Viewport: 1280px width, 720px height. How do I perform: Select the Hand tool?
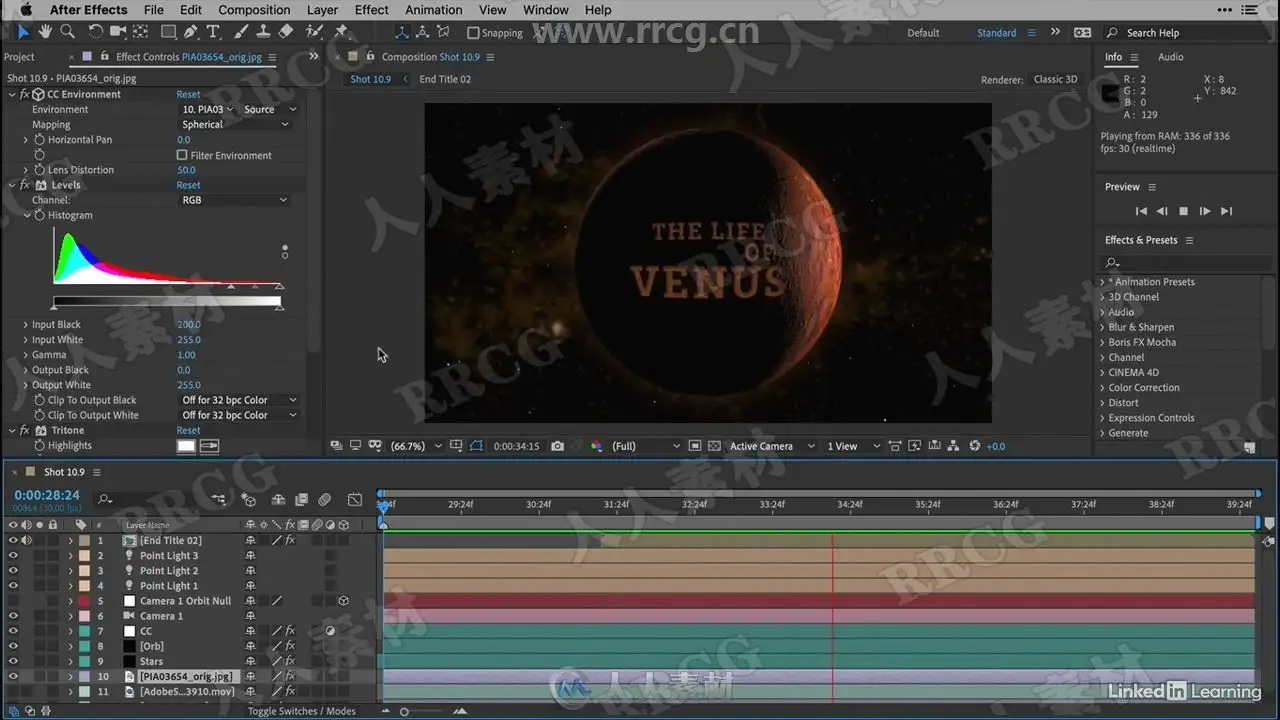pyautogui.click(x=45, y=32)
